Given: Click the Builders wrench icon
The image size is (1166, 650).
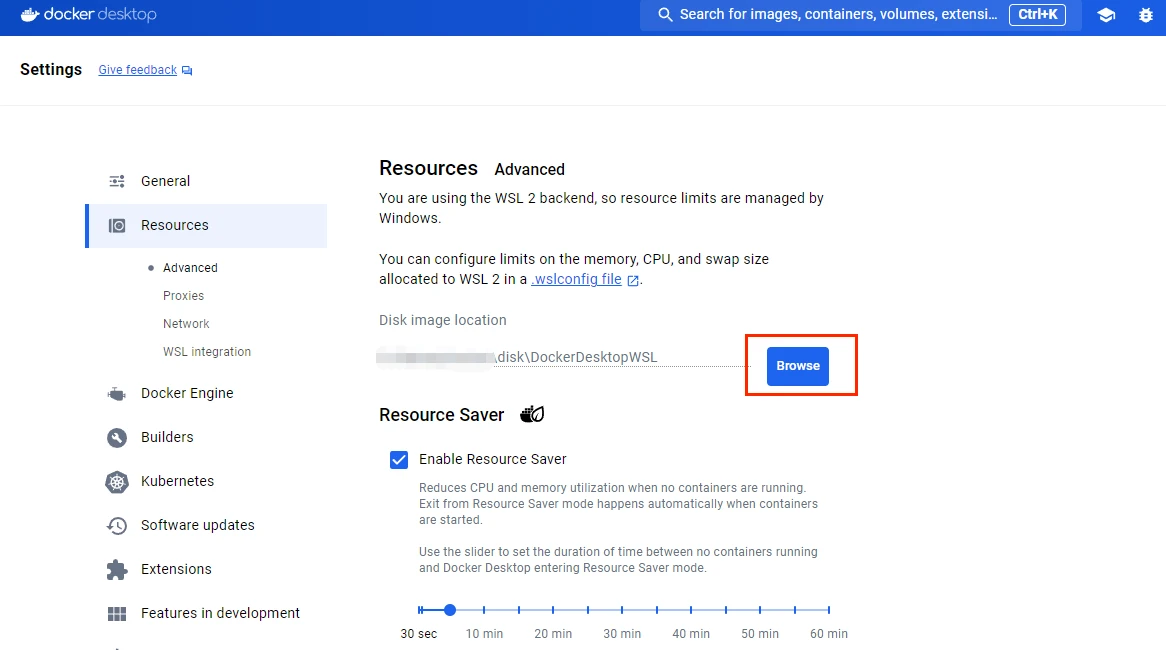Looking at the screenshot, I should 117,437.
